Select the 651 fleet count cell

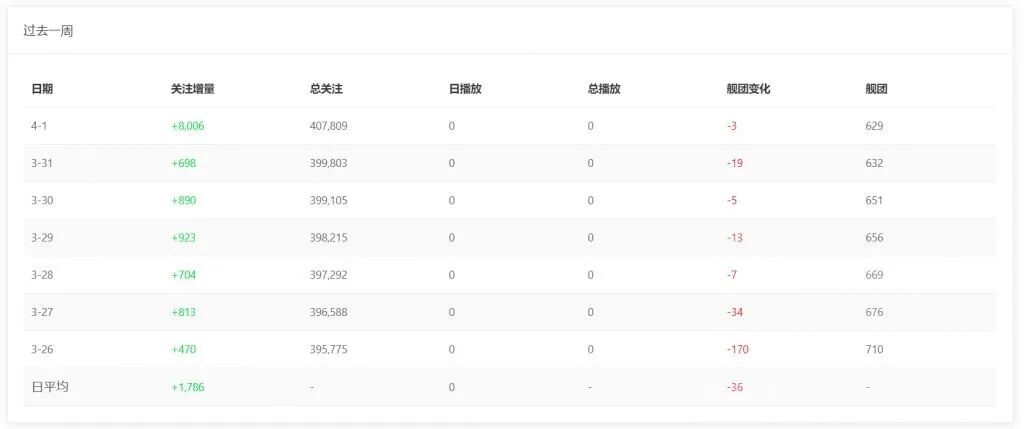[x=874, y=200]
